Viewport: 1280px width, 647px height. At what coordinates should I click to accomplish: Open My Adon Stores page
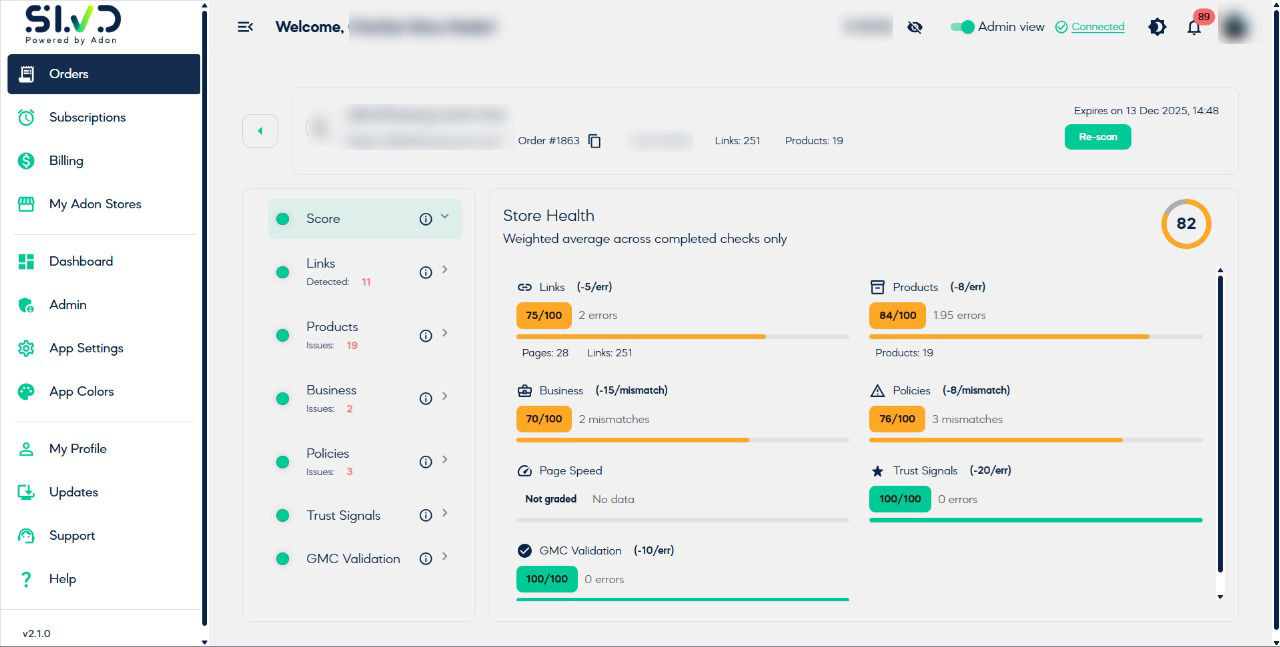pos(95,204)
